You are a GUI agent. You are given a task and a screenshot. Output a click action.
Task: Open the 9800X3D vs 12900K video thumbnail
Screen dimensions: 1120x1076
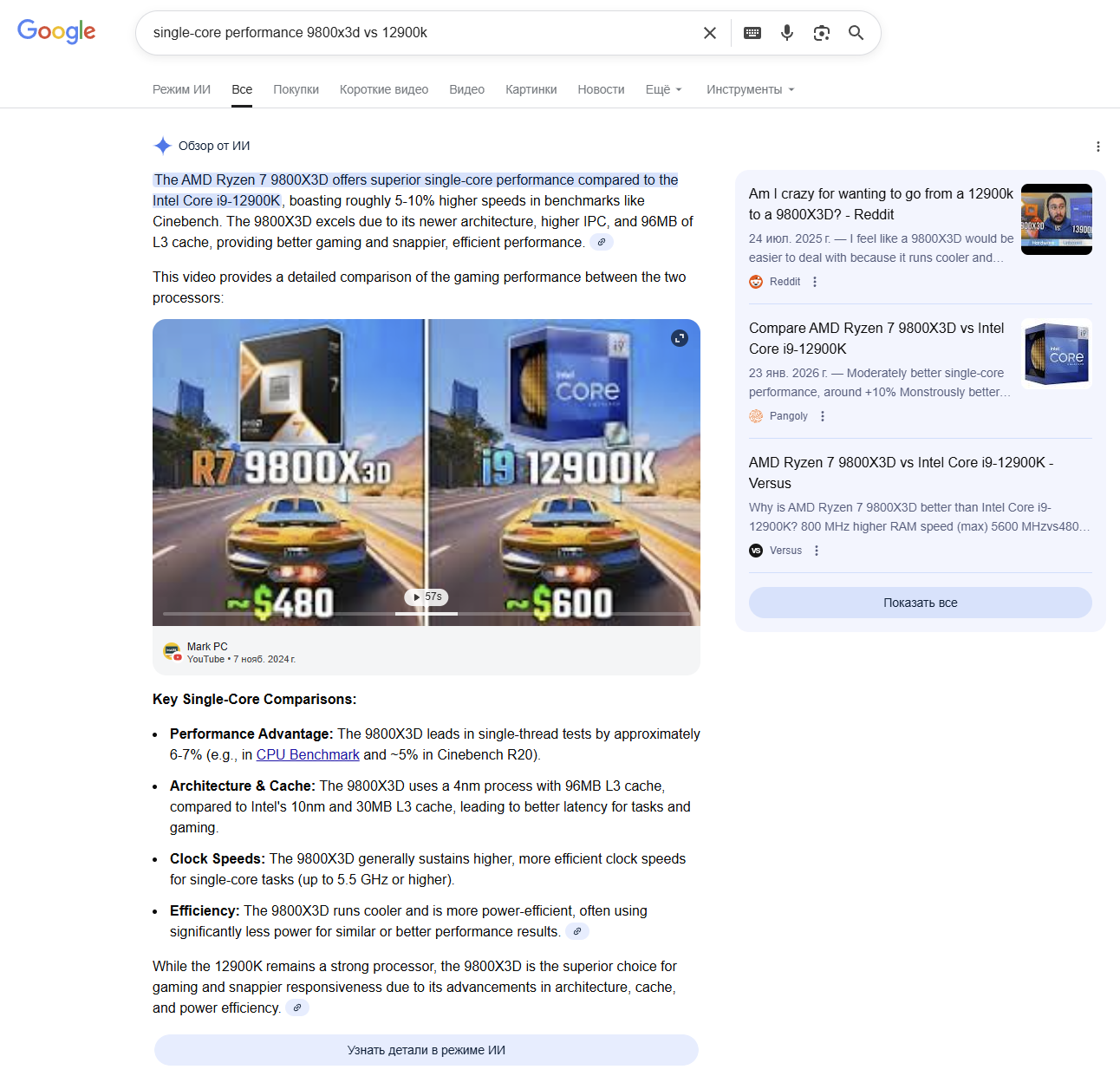pyautogui.click(x=427, y=473)
